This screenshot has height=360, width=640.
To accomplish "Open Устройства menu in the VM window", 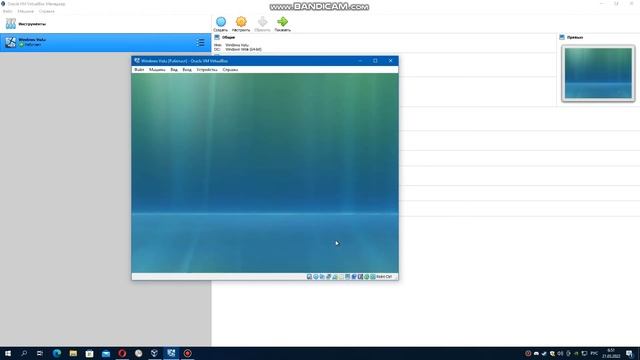I will [207, 70].
